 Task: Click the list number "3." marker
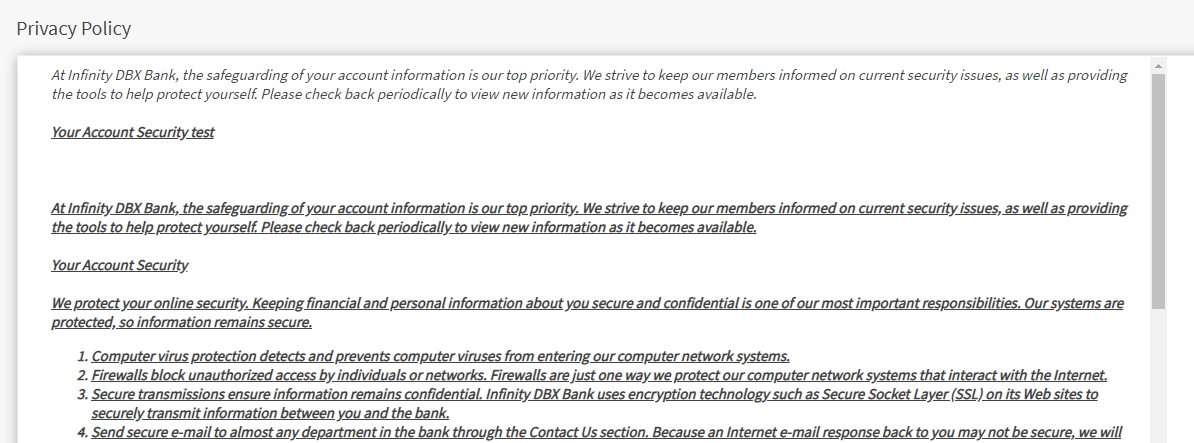point(83,394)
